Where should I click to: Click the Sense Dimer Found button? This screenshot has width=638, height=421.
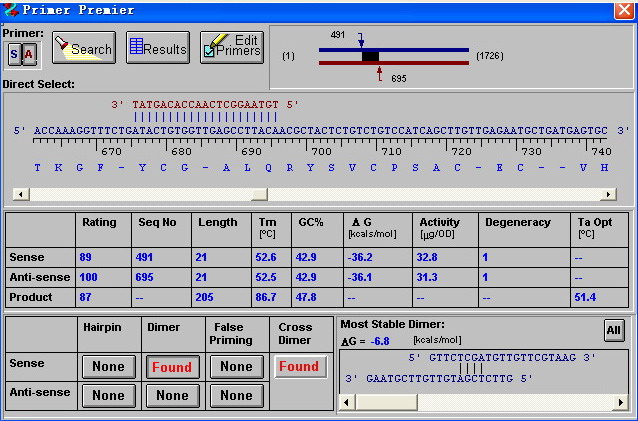pos(173,367)
